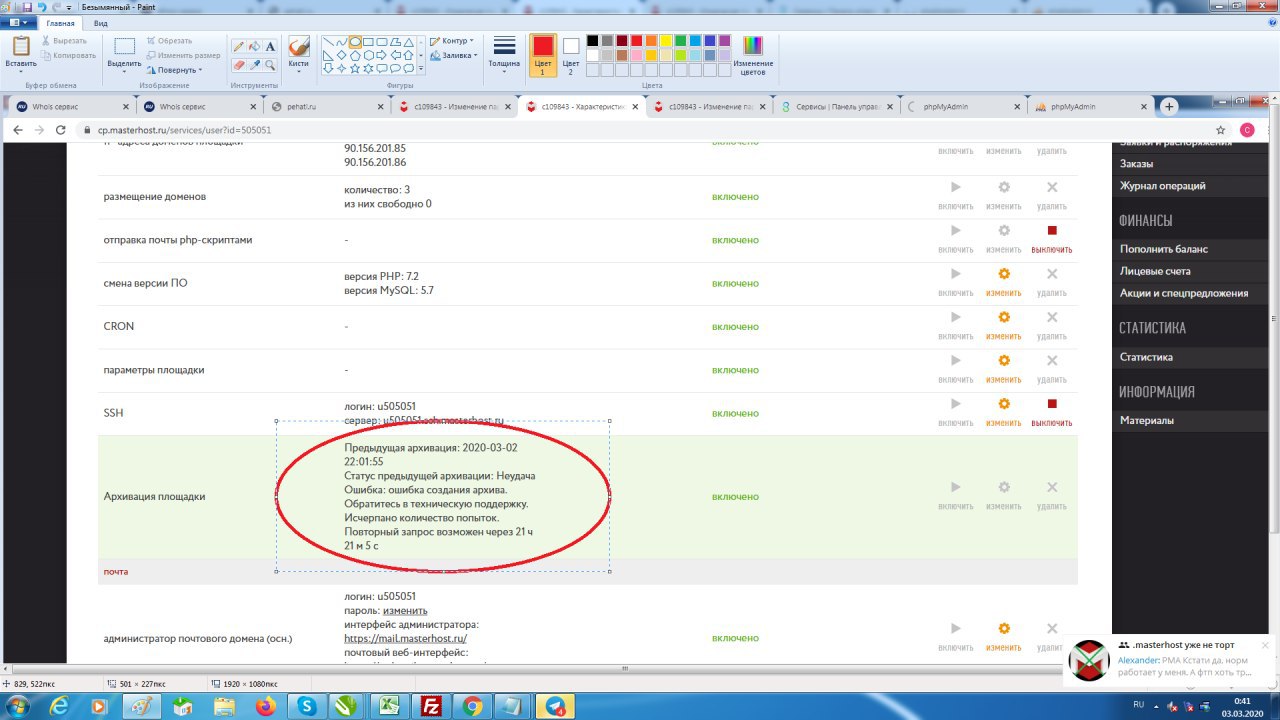Expand the shapes gallery list

pos(421,68)
